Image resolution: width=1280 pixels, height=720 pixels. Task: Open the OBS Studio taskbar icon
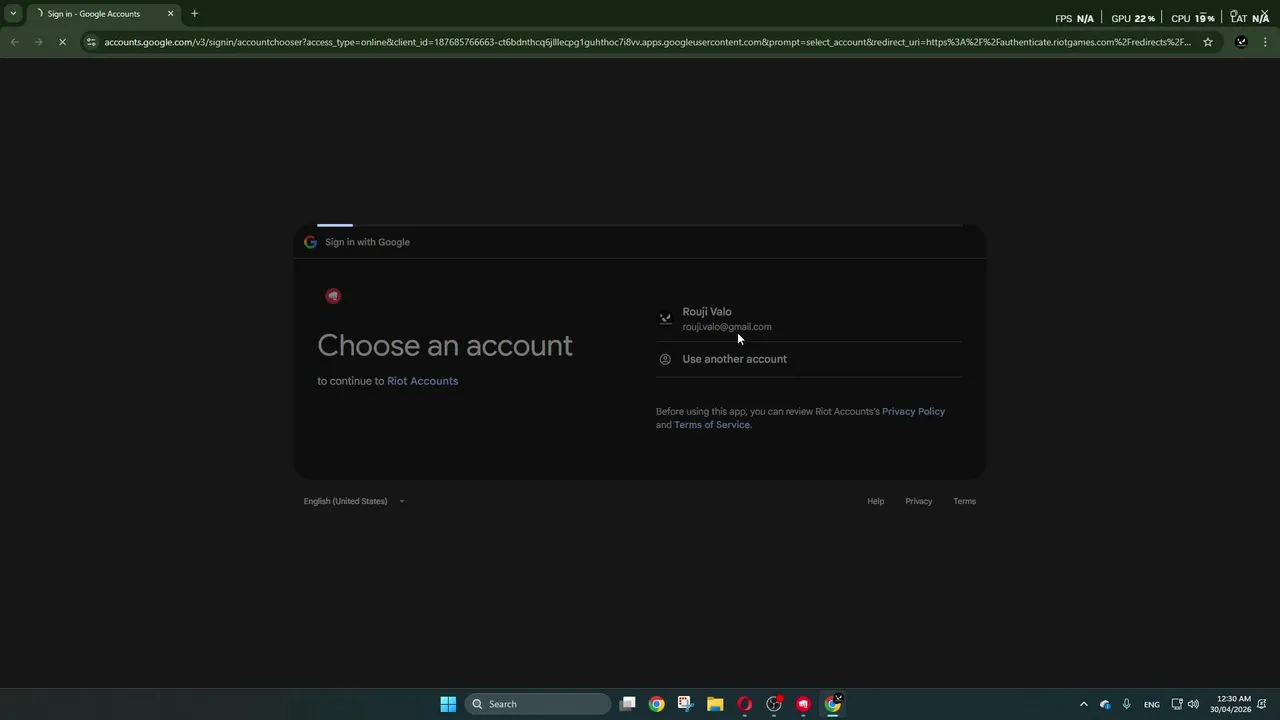pyautogui.click(x=773, y=704)
